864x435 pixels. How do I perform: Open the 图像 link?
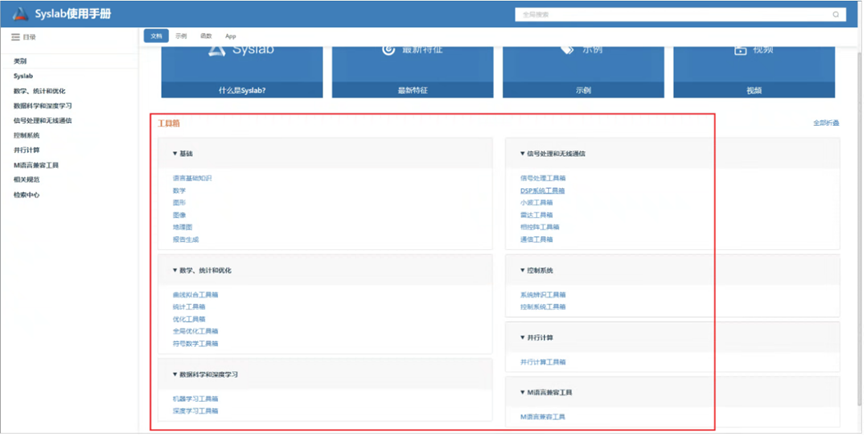[x=179, y=215]
